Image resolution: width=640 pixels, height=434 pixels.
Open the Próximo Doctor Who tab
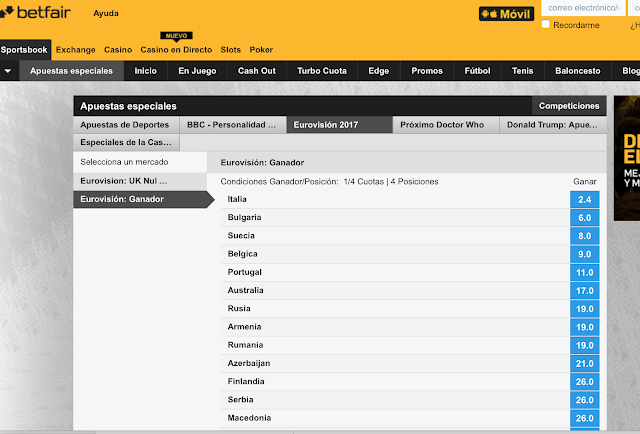point(441,125)
